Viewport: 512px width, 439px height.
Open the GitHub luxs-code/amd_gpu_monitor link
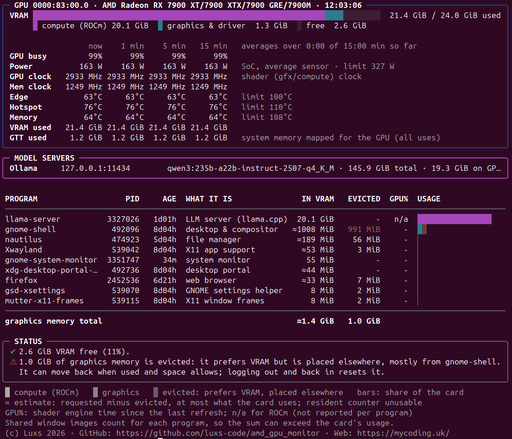218,433
